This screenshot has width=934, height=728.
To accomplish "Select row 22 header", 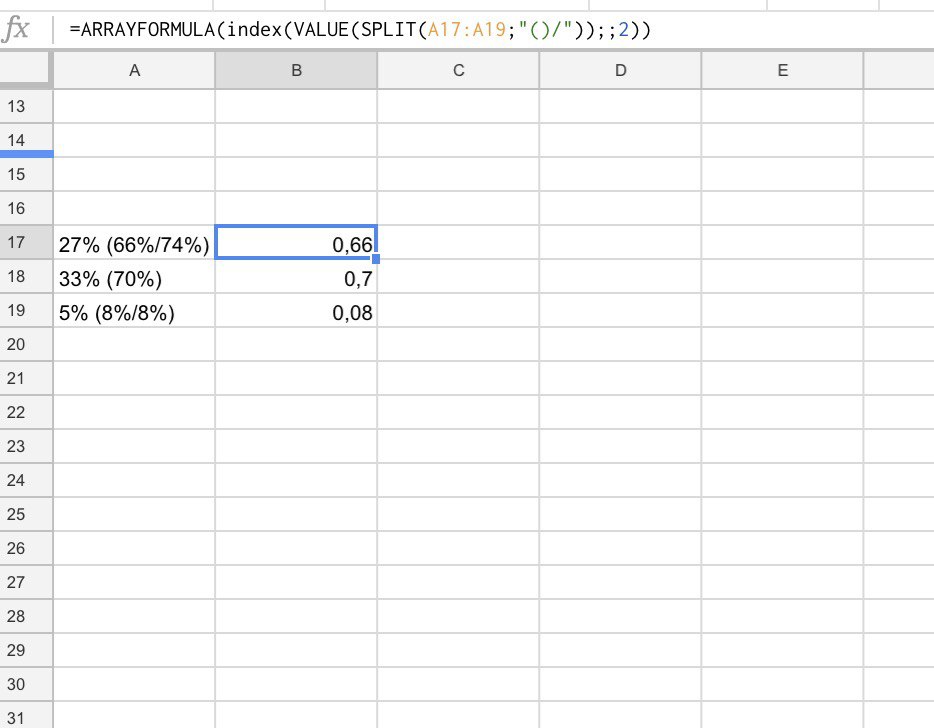I will pyautogui.click(x=26, y=412).
